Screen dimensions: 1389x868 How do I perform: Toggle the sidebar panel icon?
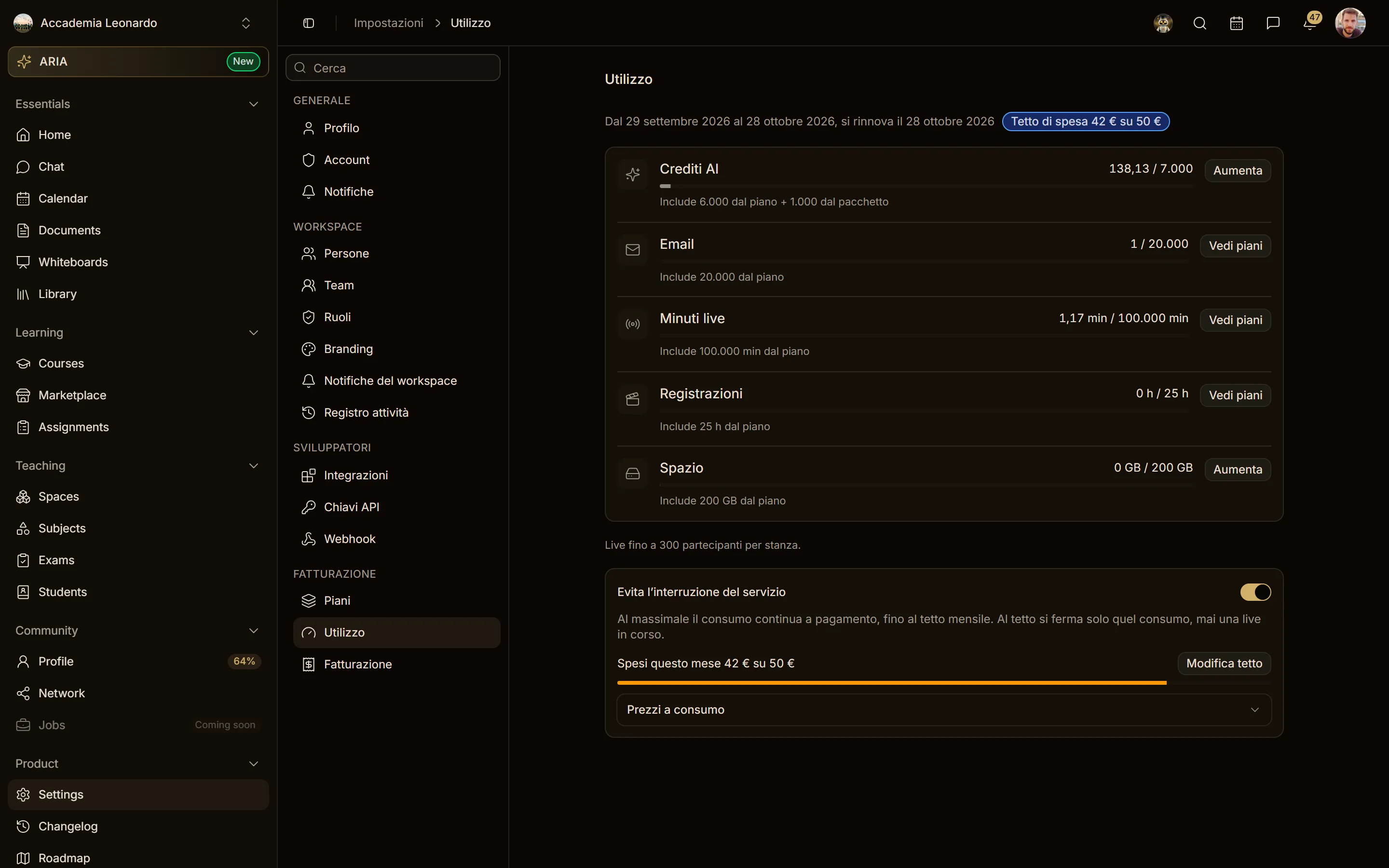click(308, 23)
